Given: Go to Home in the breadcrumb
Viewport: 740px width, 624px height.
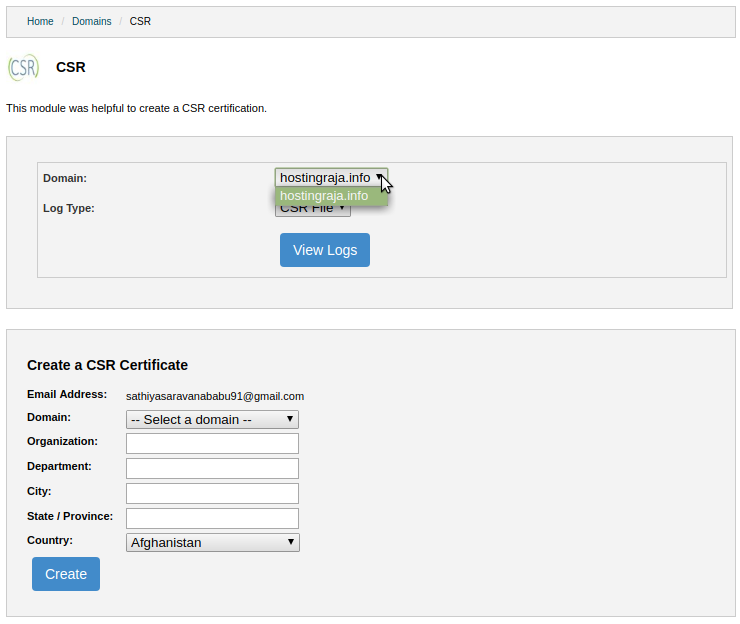Looking at the screenshot, I should (40, 21).
